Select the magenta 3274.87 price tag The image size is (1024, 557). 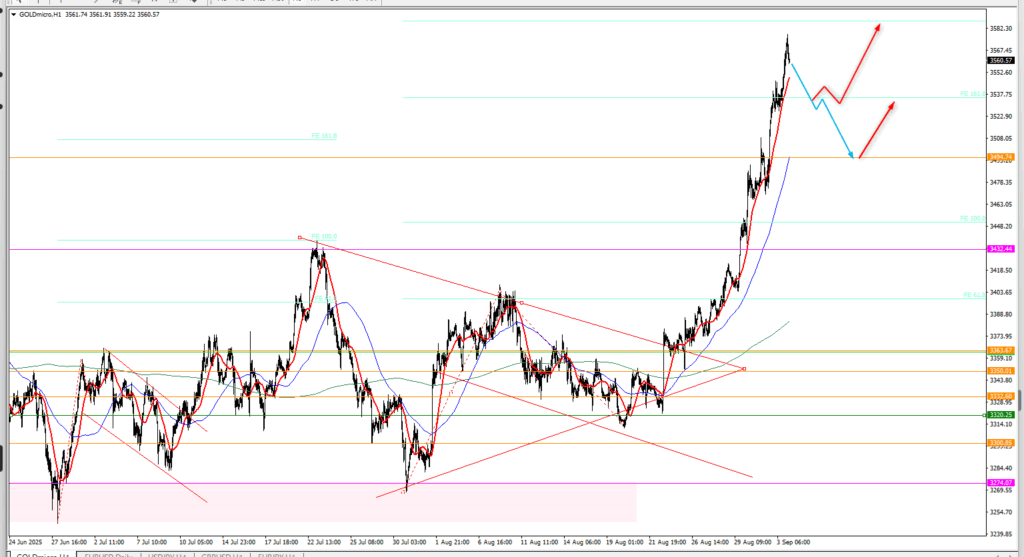point(1001,483)
